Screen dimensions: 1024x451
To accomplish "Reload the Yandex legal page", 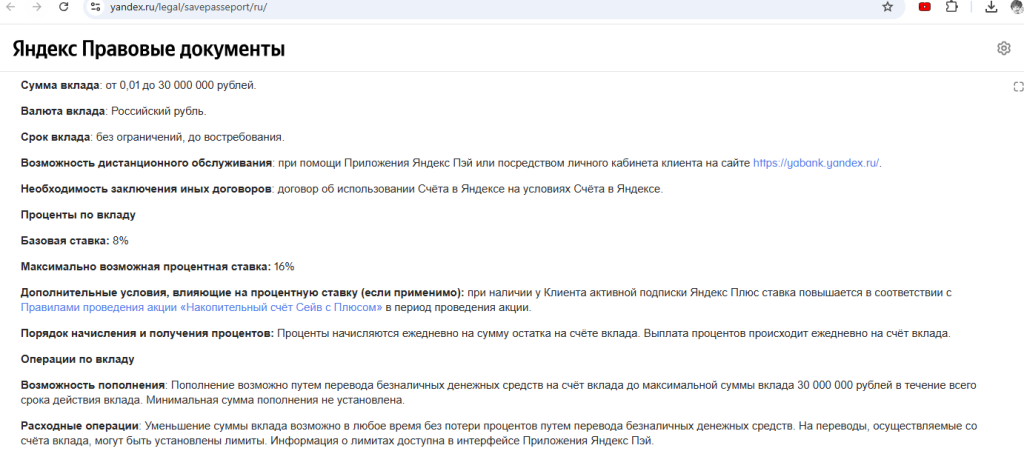I will click(x=64, y=7).
